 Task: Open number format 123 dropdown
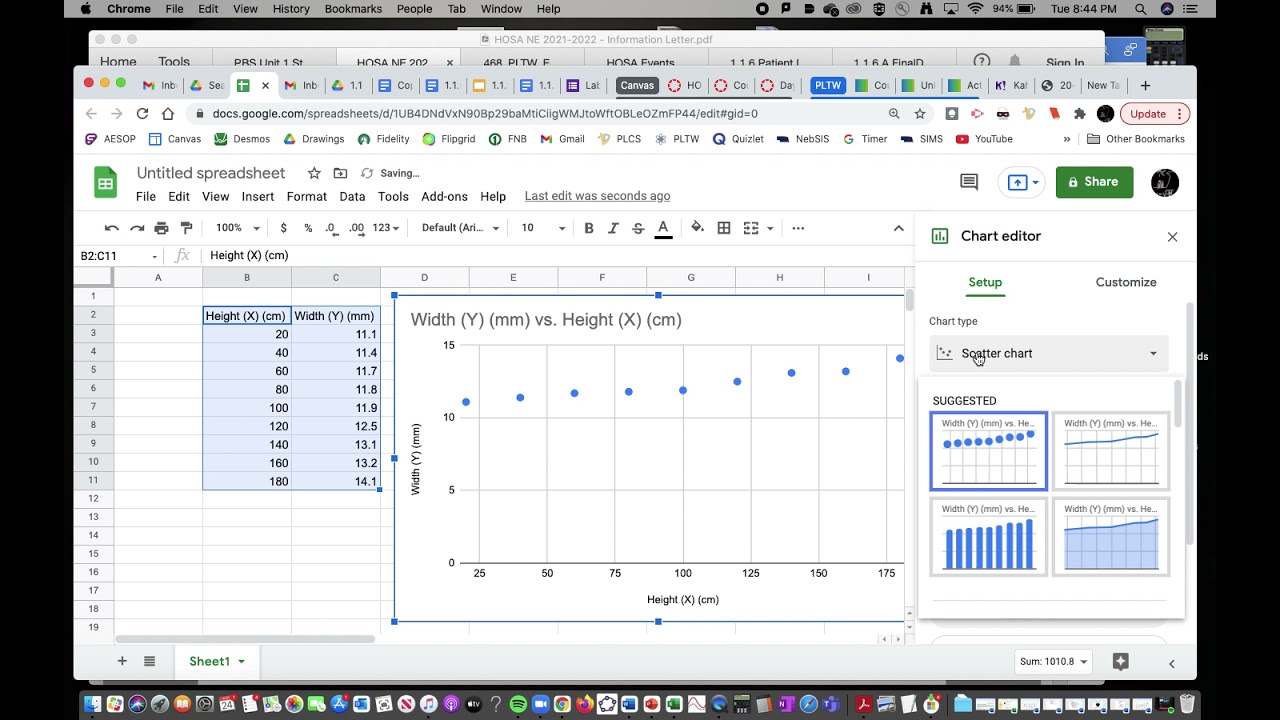386,228
